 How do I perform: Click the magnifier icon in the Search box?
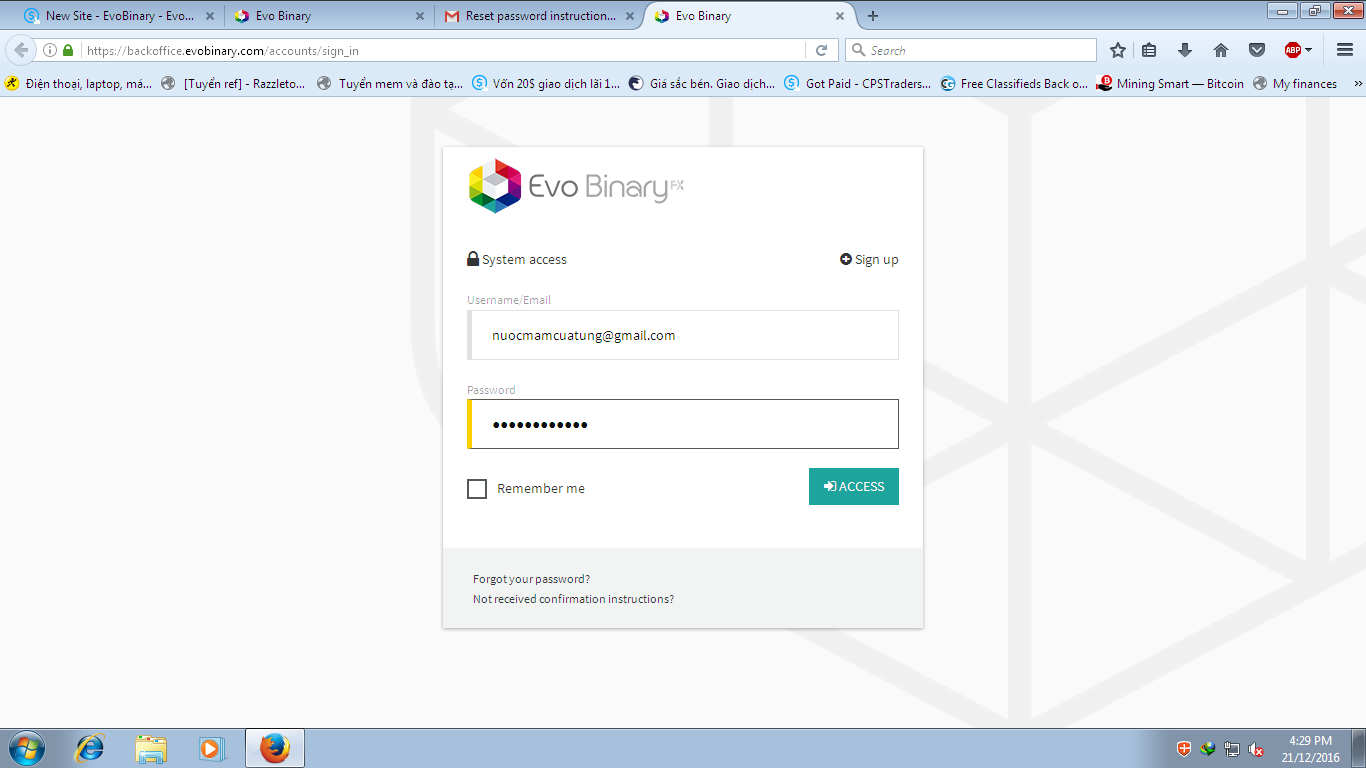(x=859, y=50)
